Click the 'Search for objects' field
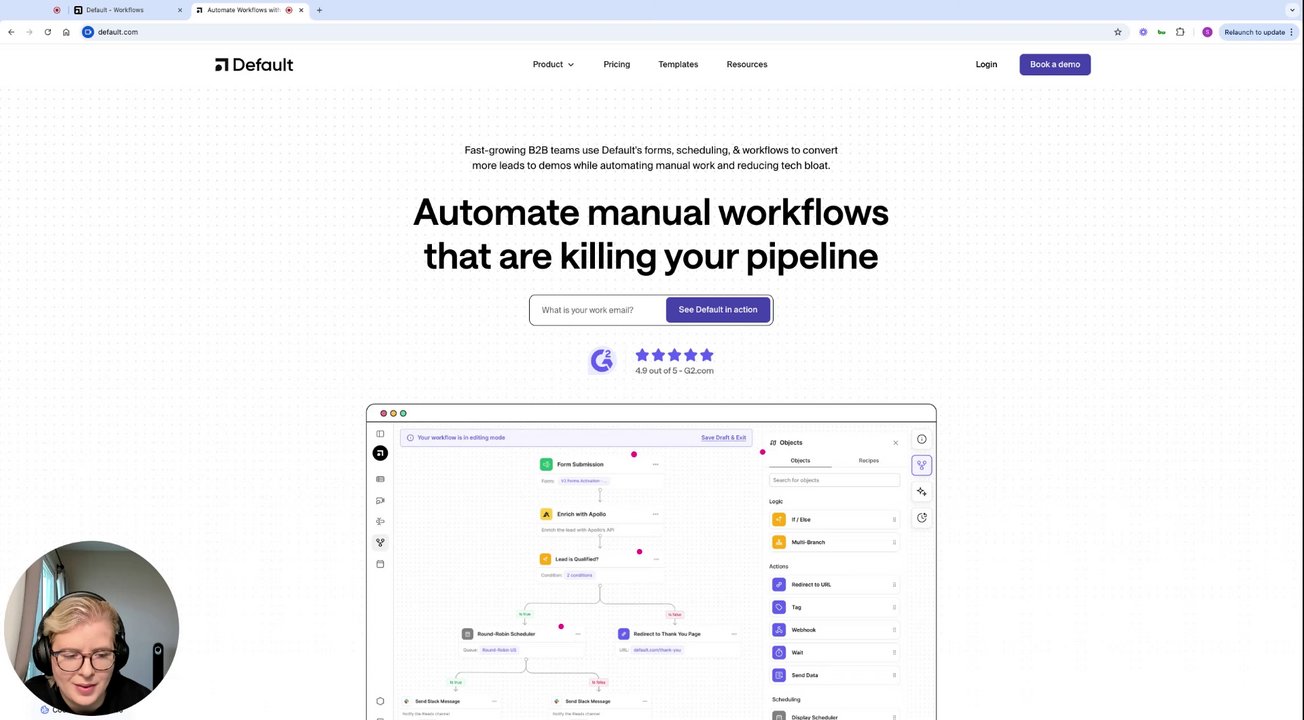Screen dimensions: 1304x720 coord(834,480)
